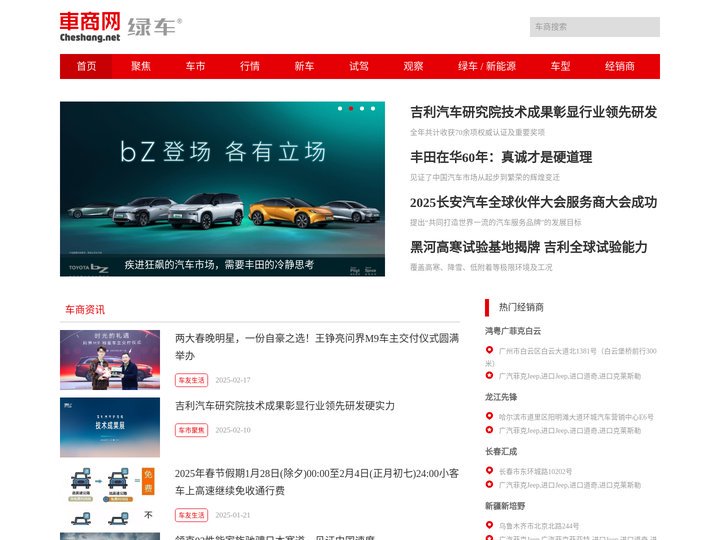Click the 车市聚焦 tag
Image resolution: width=720 pixels, height=540 pixels.
coord(191,430)
